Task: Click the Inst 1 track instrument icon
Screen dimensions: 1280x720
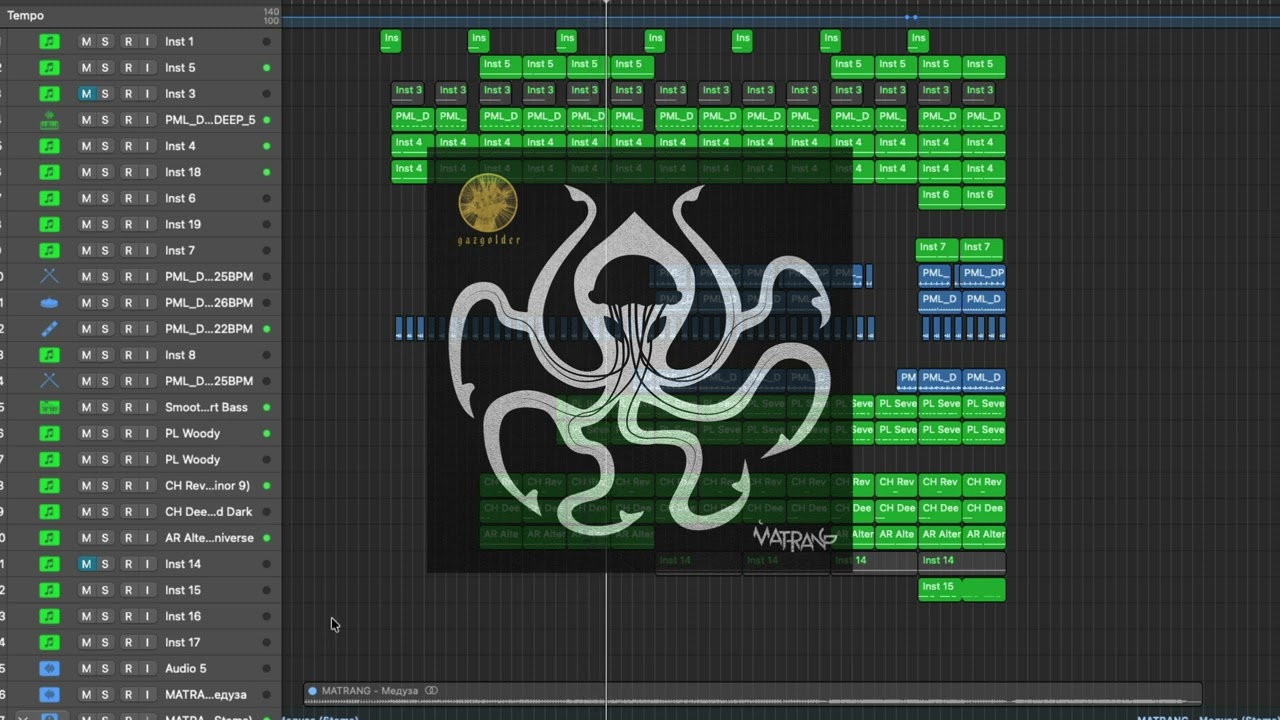Action: click(x=49, y=42)
